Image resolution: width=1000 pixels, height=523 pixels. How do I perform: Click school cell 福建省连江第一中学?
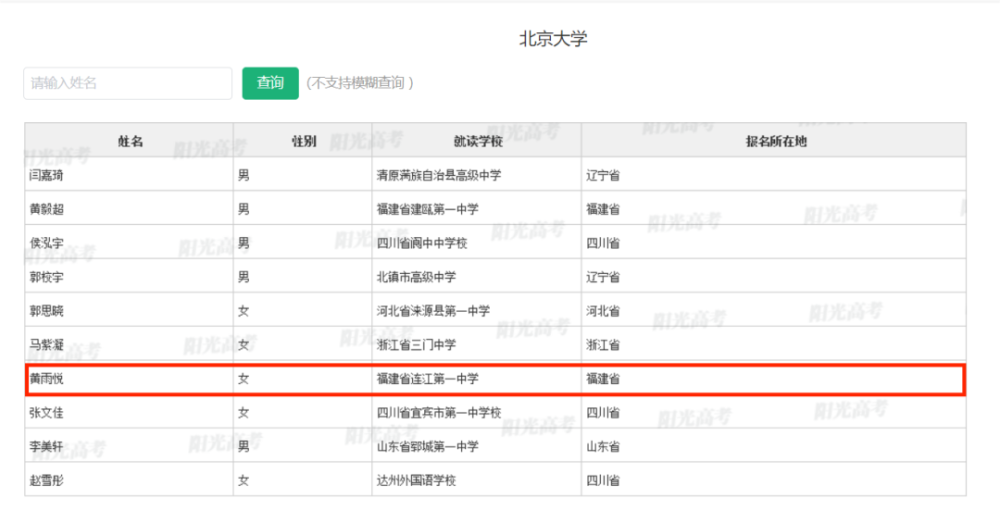[427, 379]
